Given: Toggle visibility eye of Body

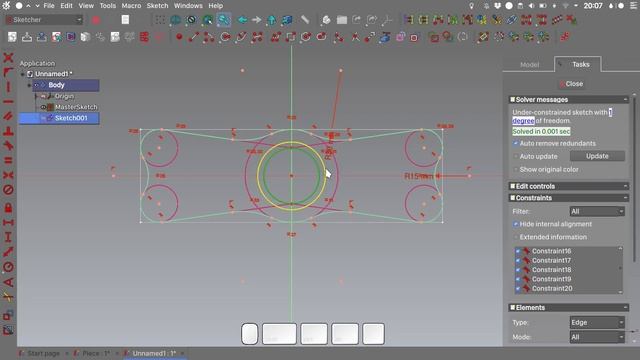Looking at the screenshot, I should (x=36, y=85).
